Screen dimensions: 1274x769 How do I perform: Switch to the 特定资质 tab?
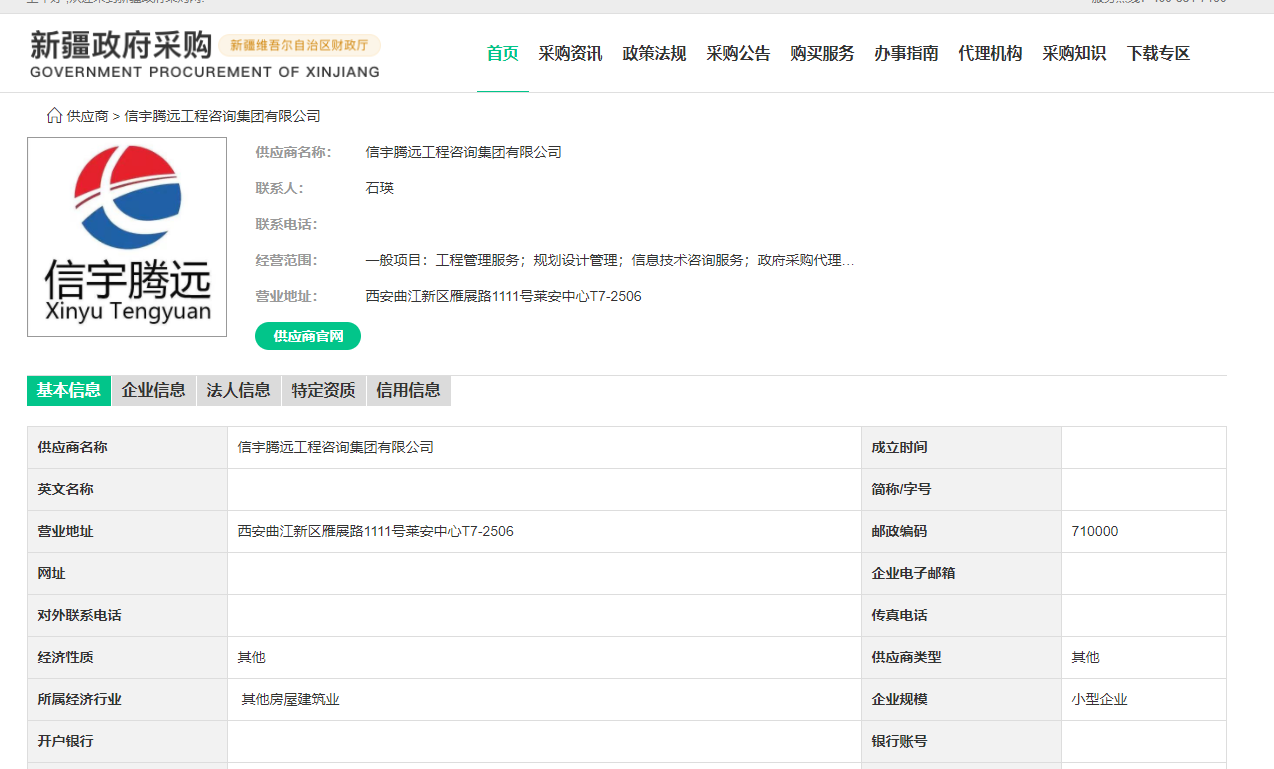click(x=323, y=390)
